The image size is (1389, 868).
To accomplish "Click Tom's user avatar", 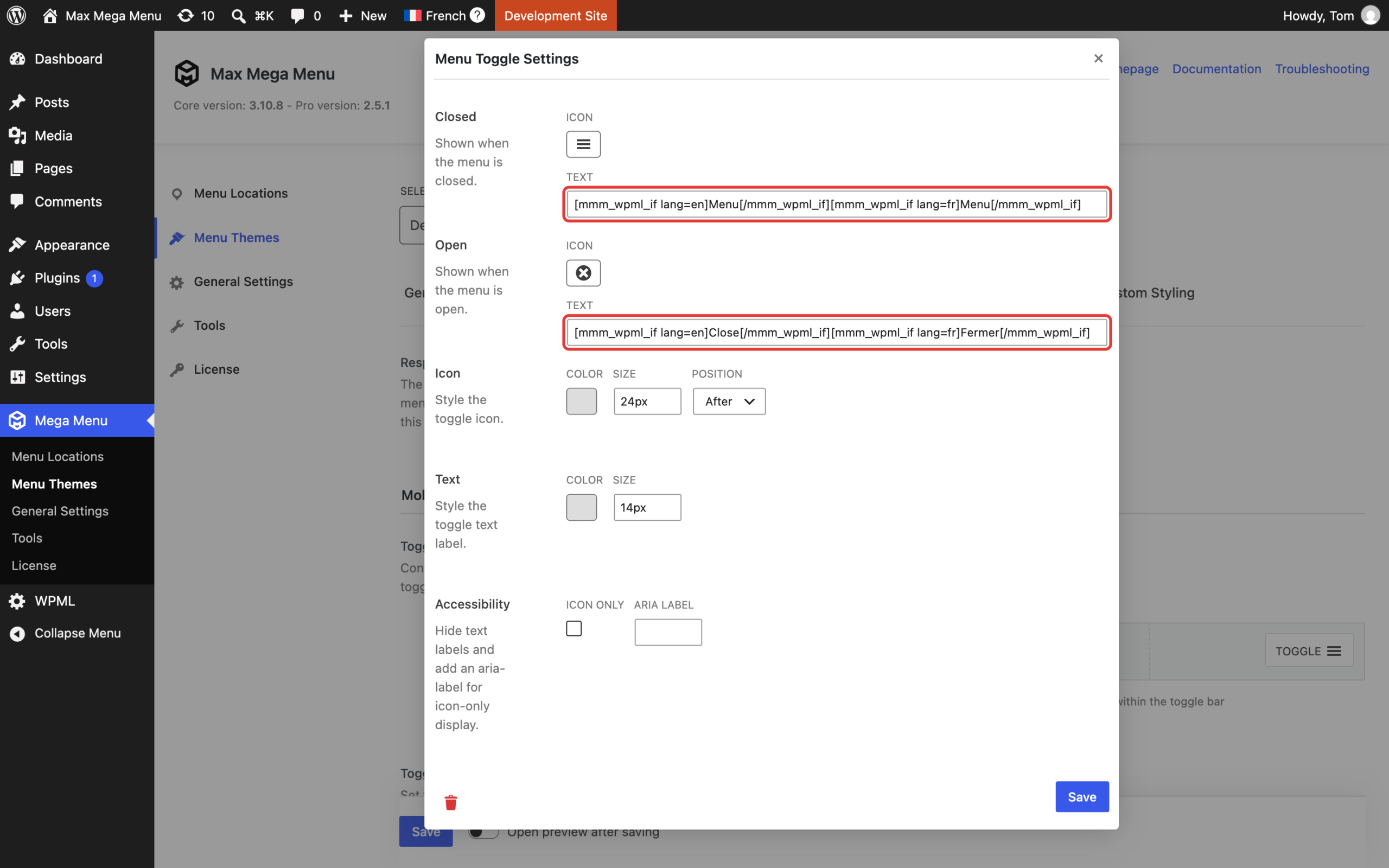I will pyautogui.click(x=1370, y=16).
